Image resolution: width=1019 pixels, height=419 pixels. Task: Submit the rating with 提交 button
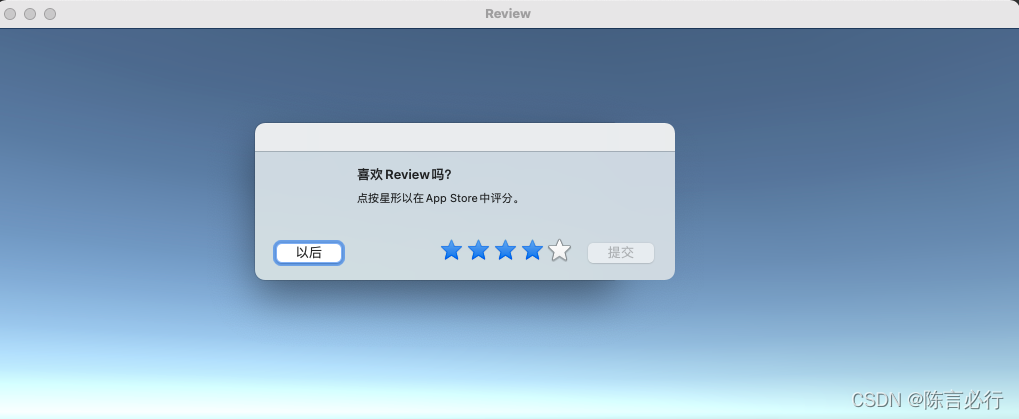[621, 253]
